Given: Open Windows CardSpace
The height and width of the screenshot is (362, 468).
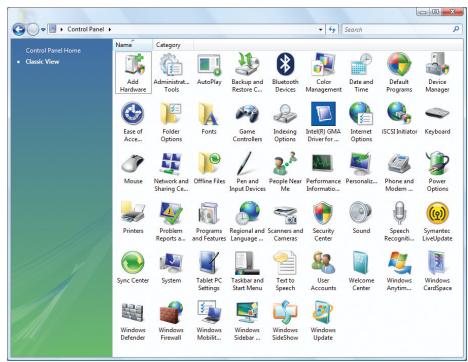Looking at the screenshot, I should 437,271.
